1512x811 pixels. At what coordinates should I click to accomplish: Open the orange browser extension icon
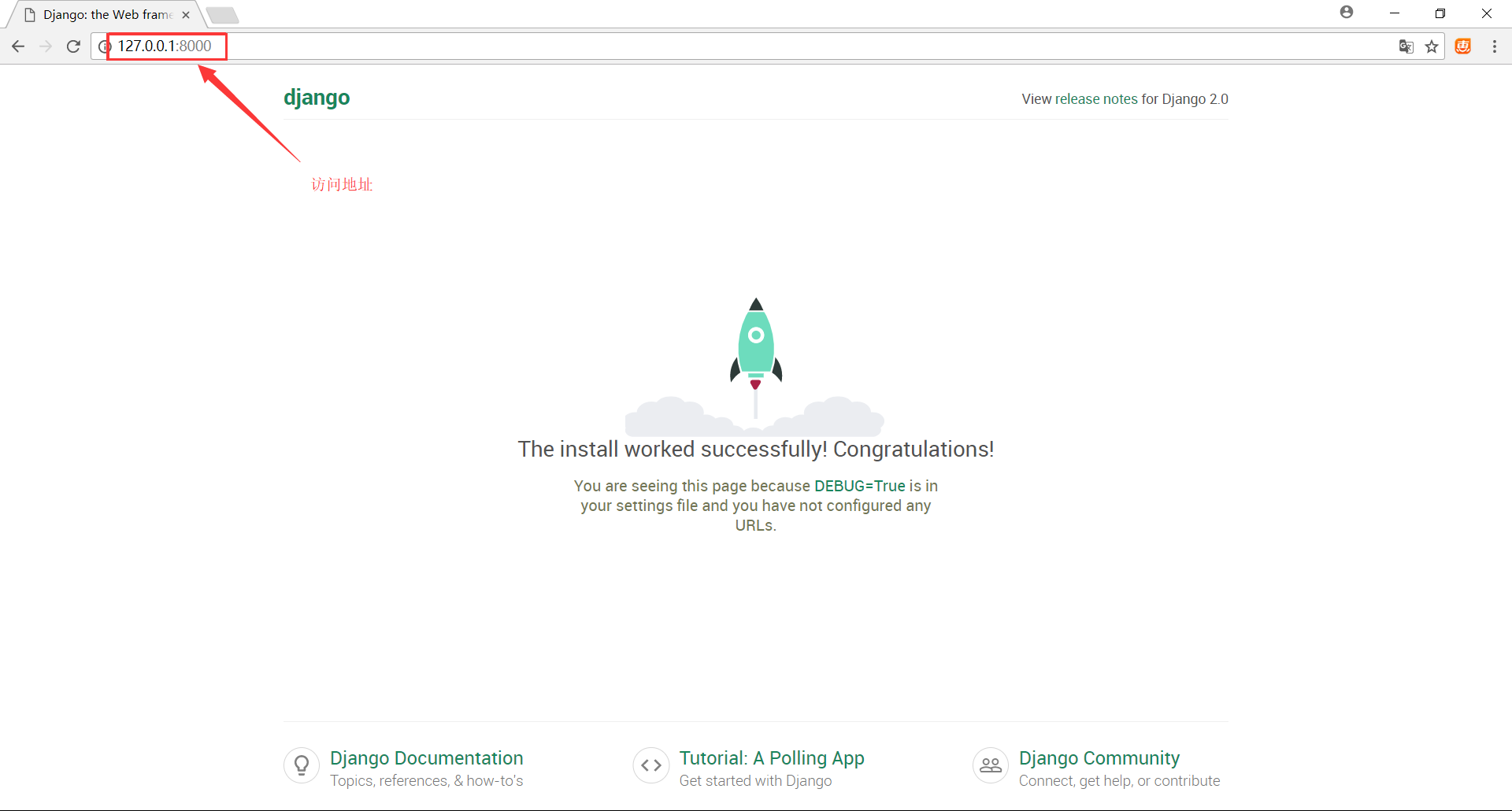click(1463, 46)
